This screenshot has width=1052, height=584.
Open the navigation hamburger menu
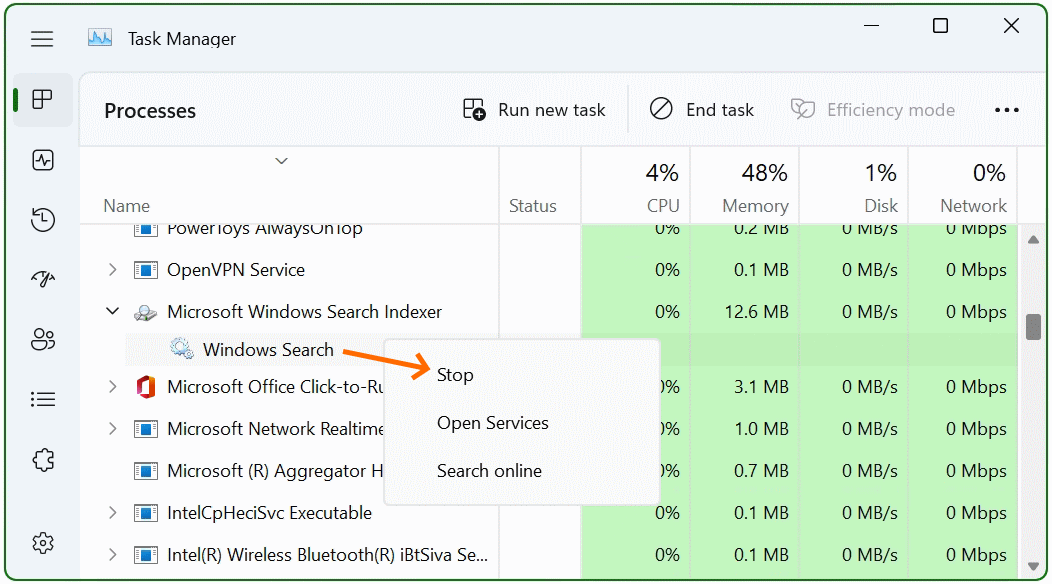tap(42, 38)
